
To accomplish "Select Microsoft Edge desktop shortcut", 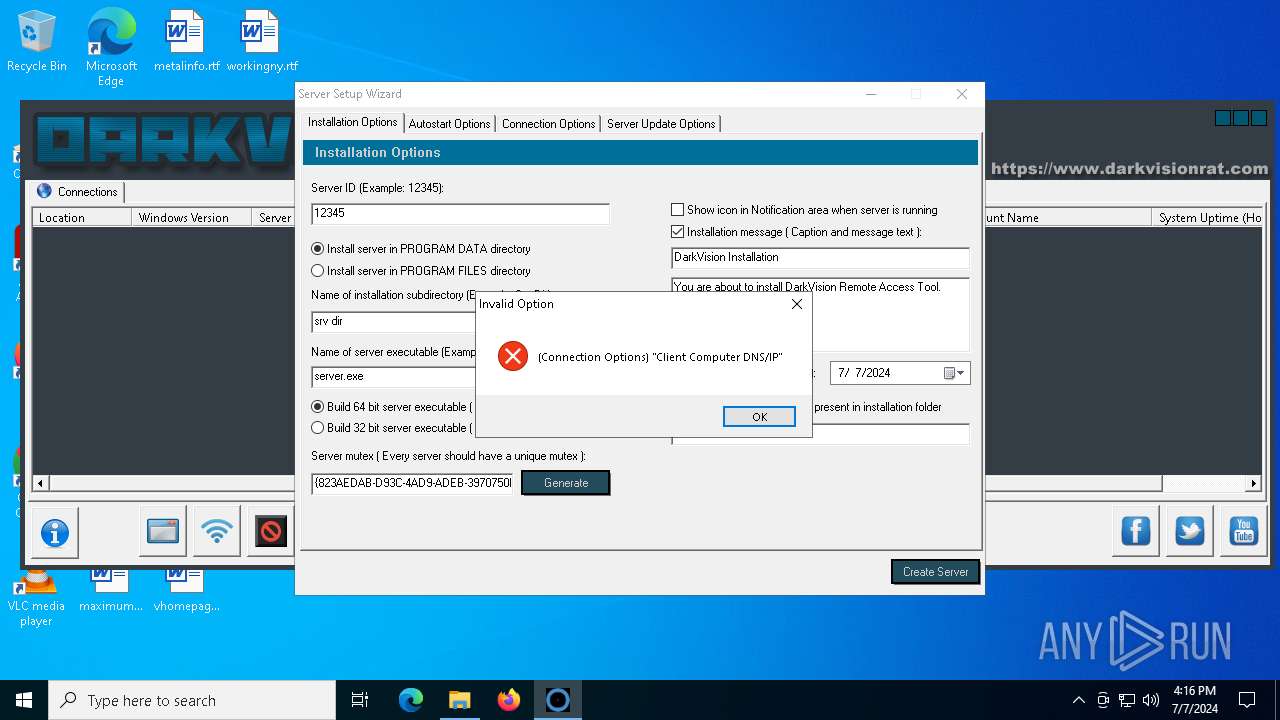I will (x=111, y=47).
